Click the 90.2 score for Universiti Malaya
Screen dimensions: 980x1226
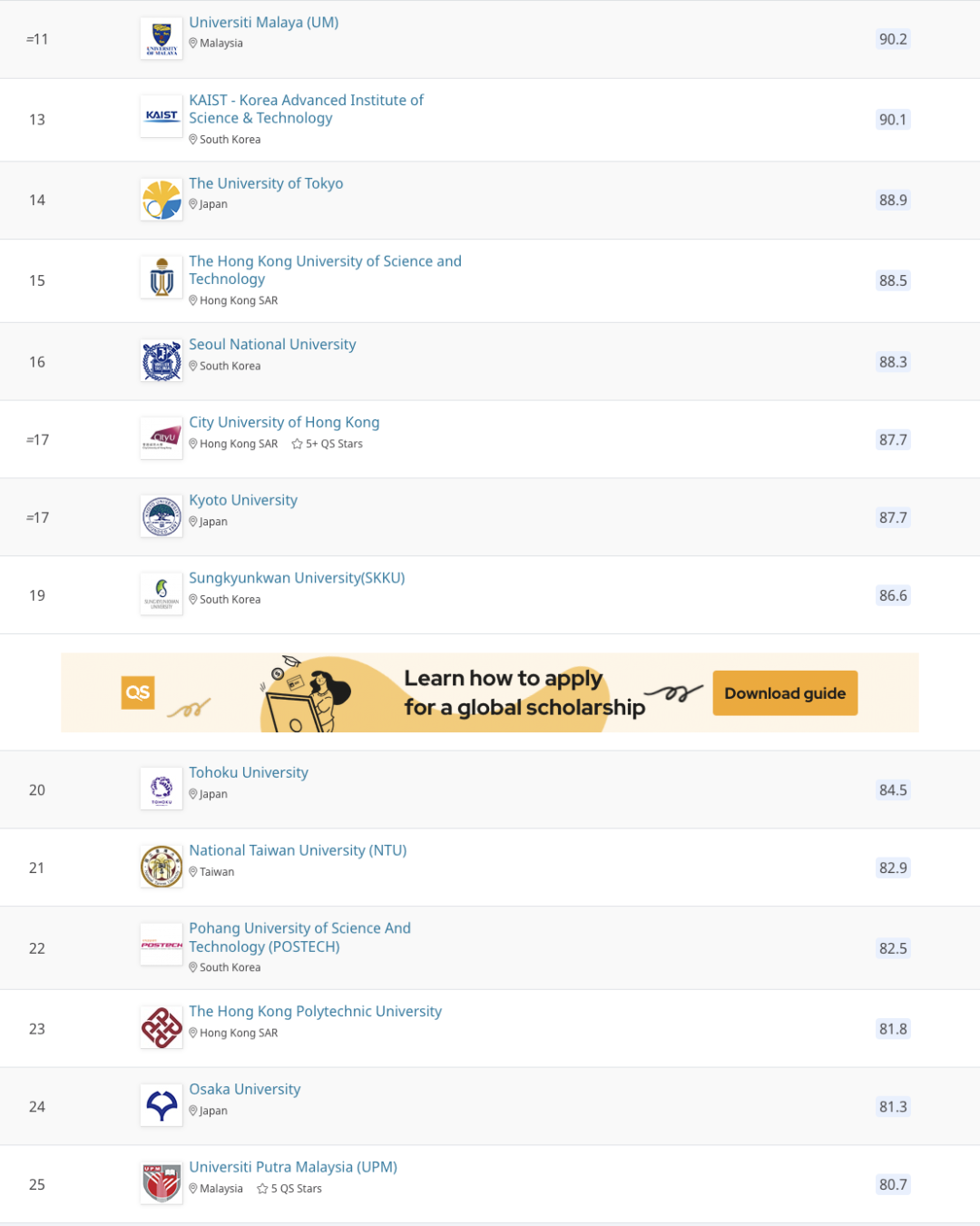(893, 39)
